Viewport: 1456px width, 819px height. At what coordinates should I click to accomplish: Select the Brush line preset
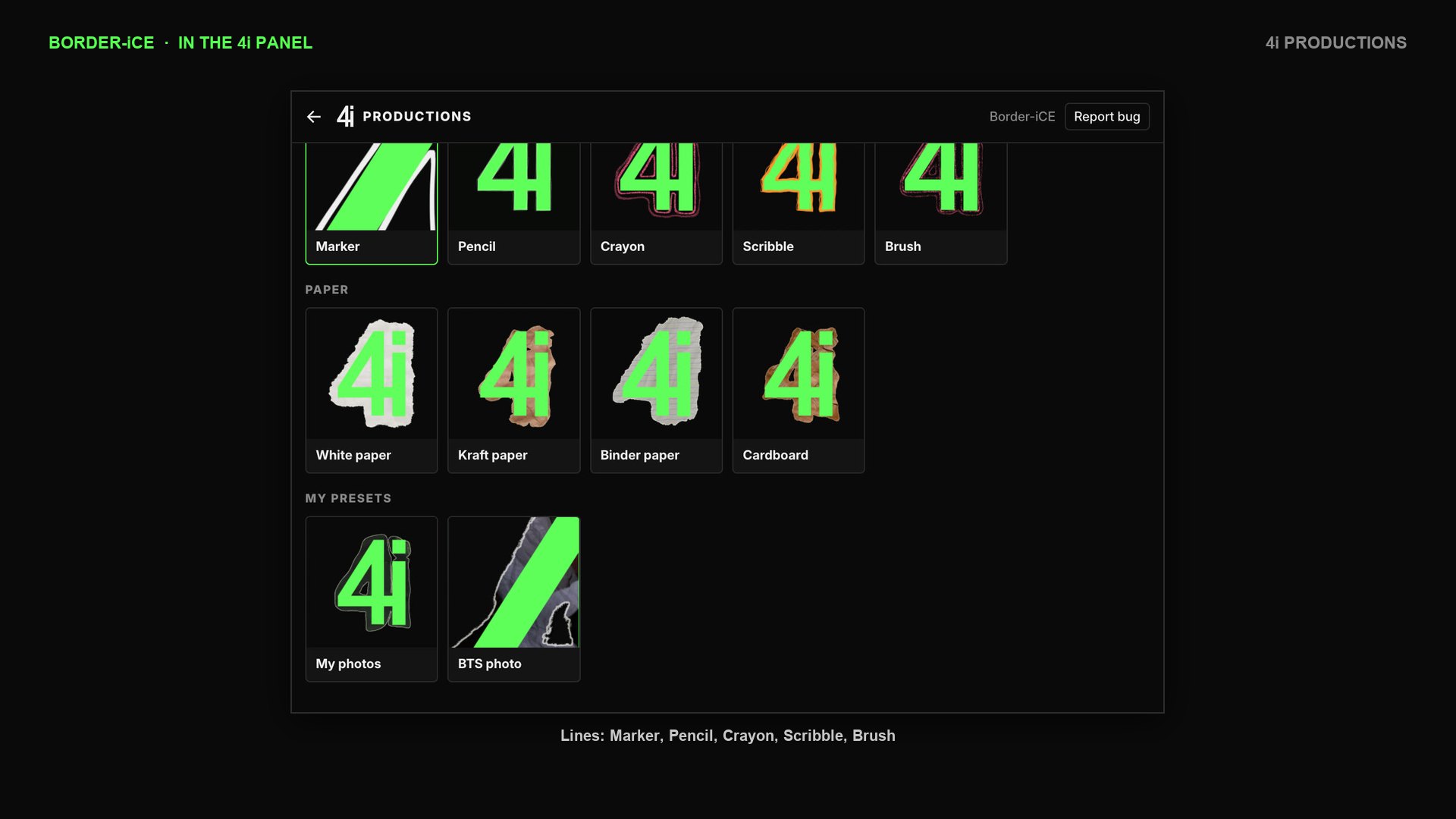click(940, 203)
